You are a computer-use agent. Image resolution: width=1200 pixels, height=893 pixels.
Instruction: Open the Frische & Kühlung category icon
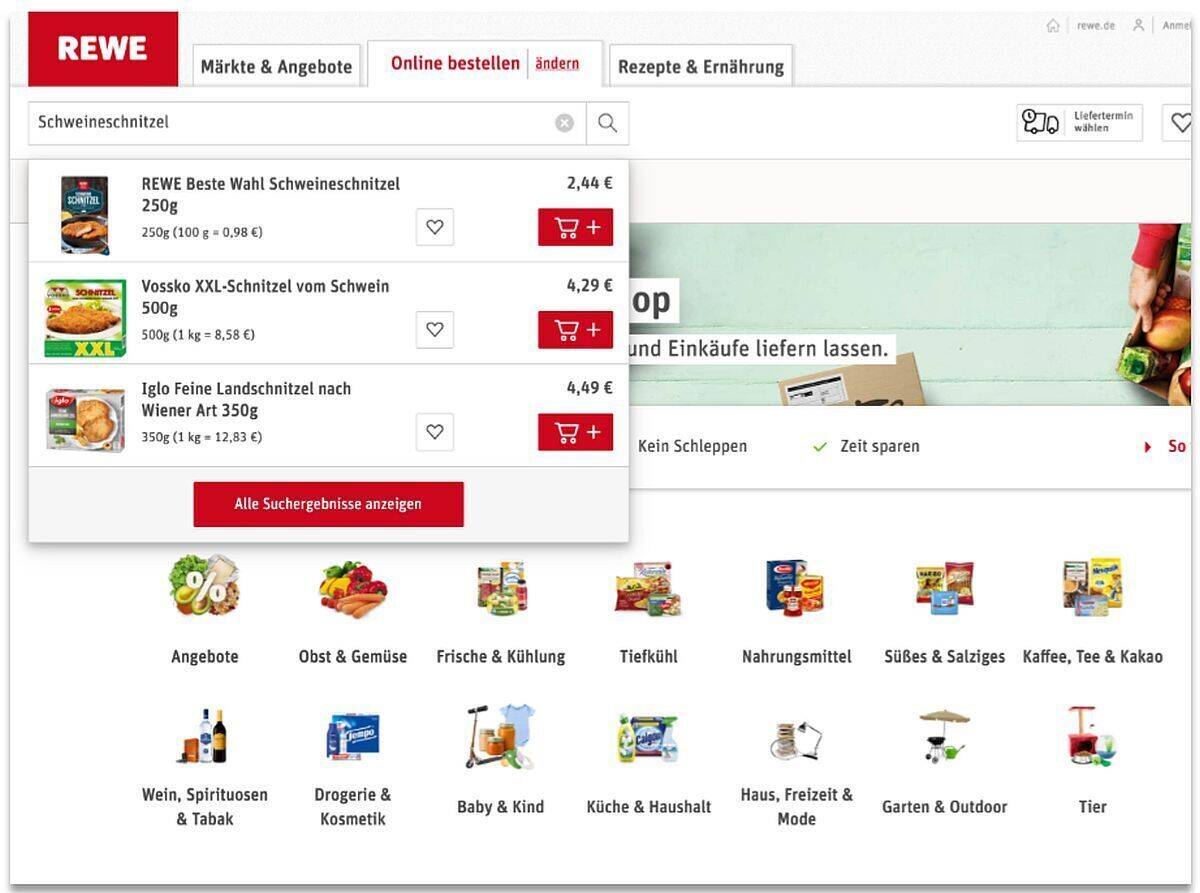click(501, 588)
